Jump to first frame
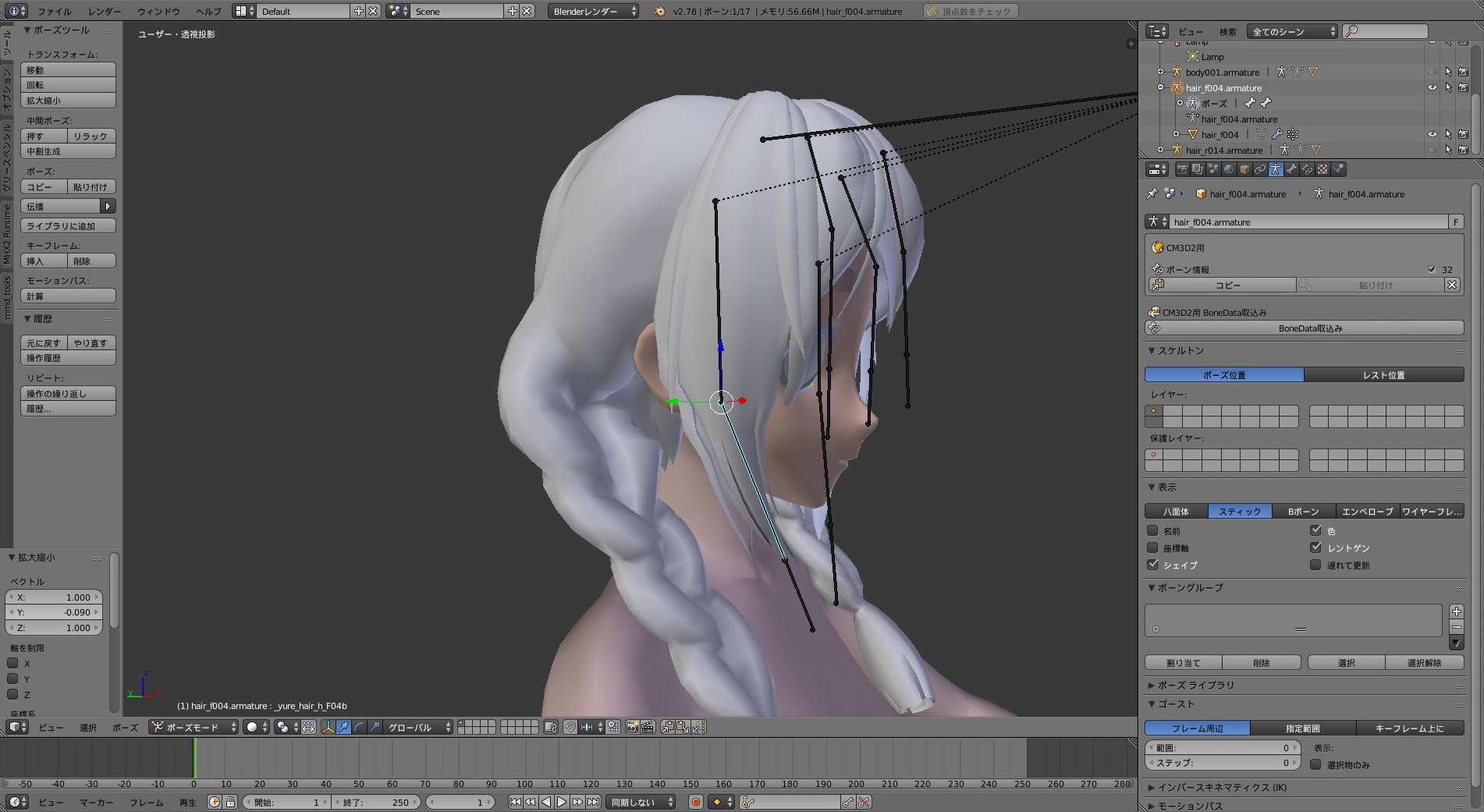The height and width of the screenshot is (812, 1484). click(x=515, y=802)
